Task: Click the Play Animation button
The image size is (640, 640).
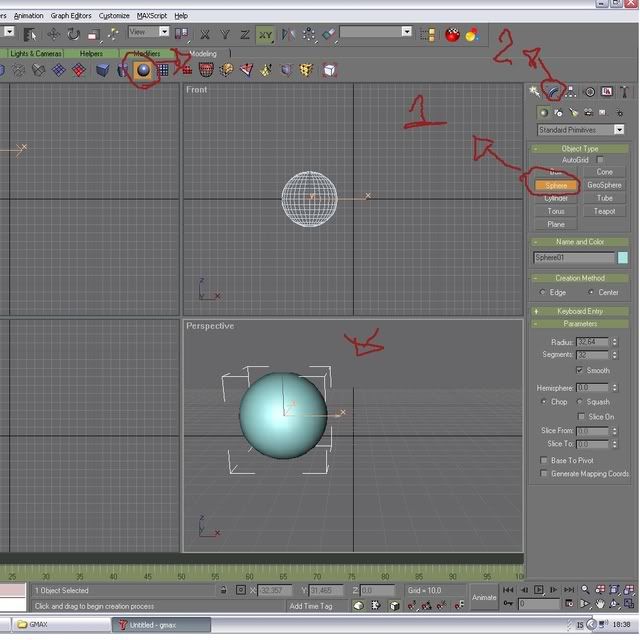Action: coord(540,590)
